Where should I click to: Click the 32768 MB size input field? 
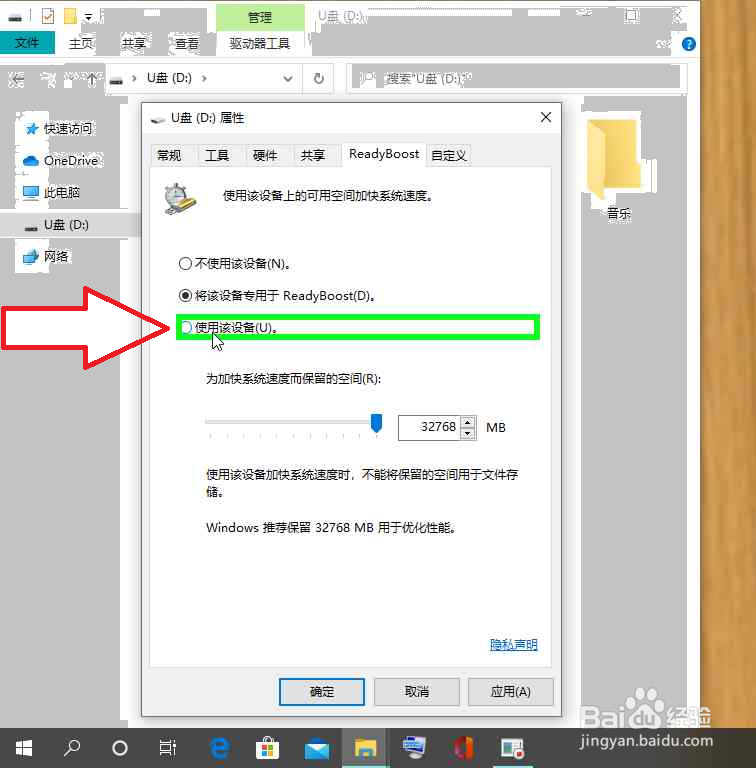click(429, 428)
